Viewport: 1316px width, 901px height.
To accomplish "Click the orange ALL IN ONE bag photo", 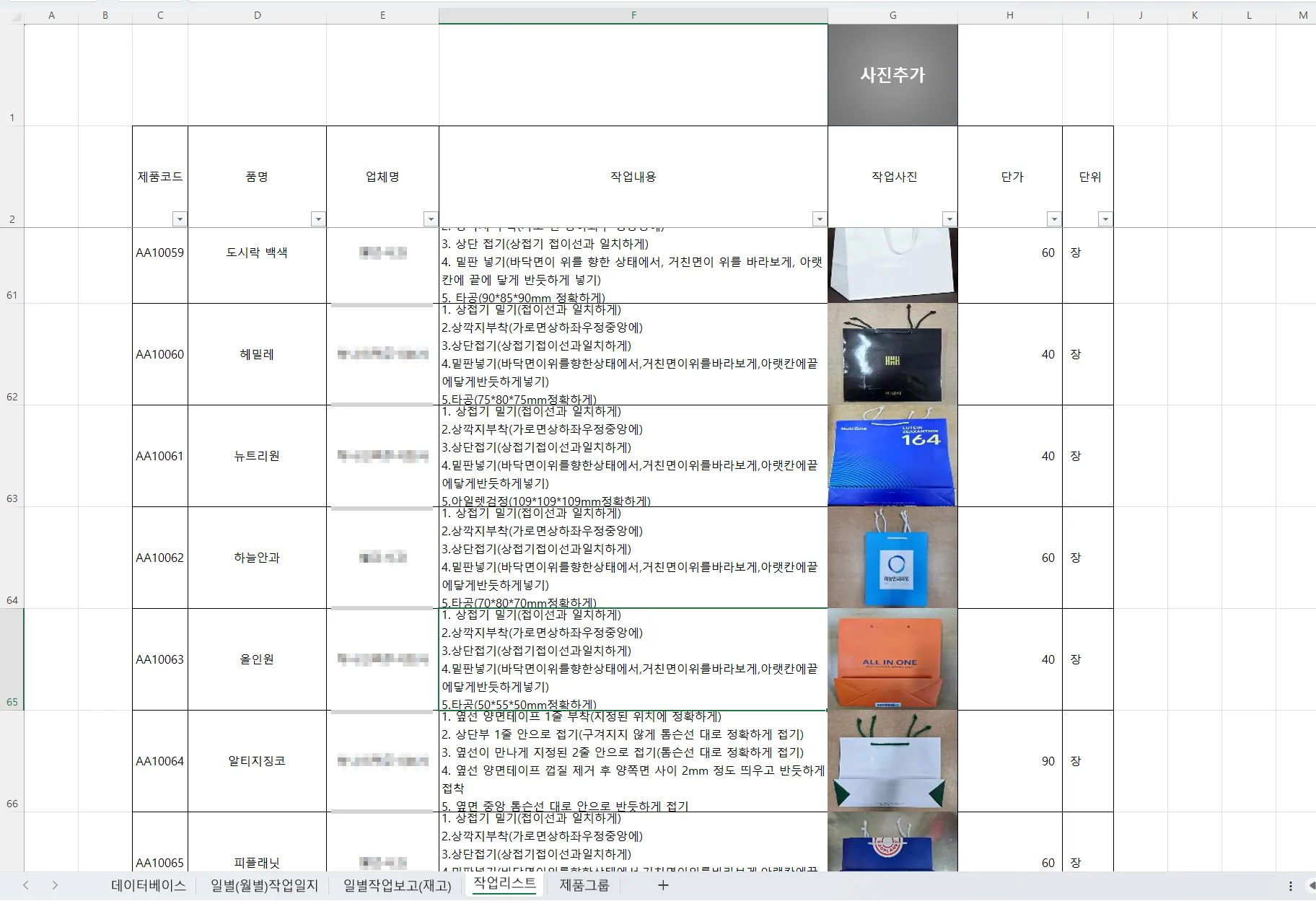I will coord(892,659).
